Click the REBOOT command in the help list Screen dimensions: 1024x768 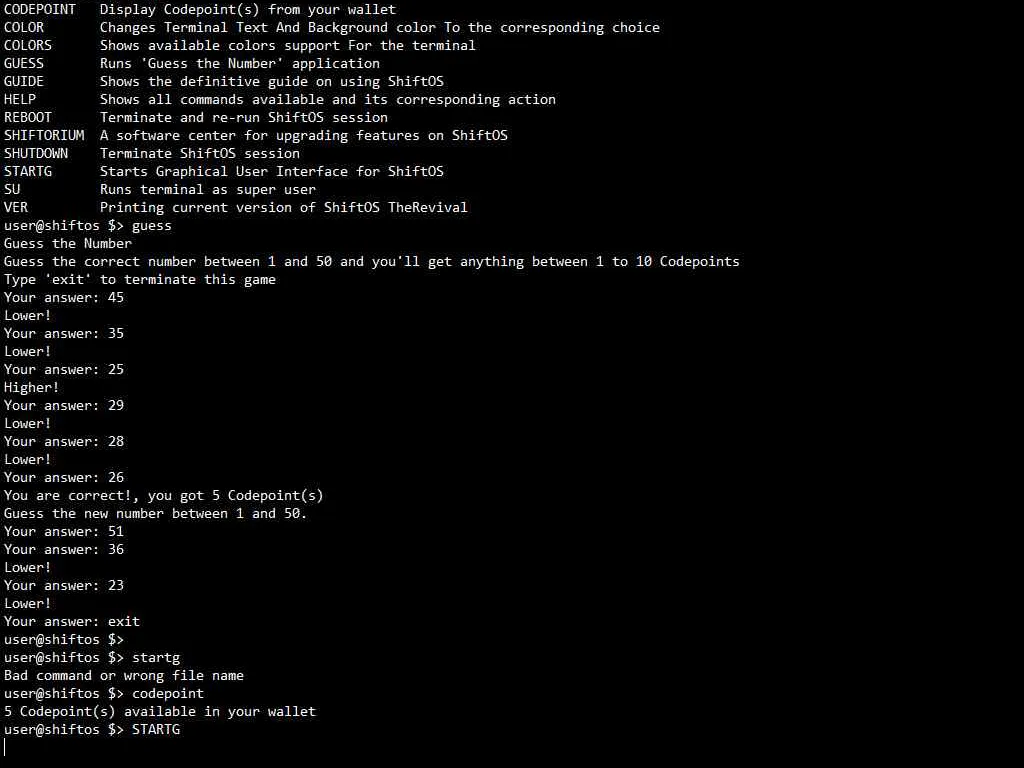click(28, 117)
